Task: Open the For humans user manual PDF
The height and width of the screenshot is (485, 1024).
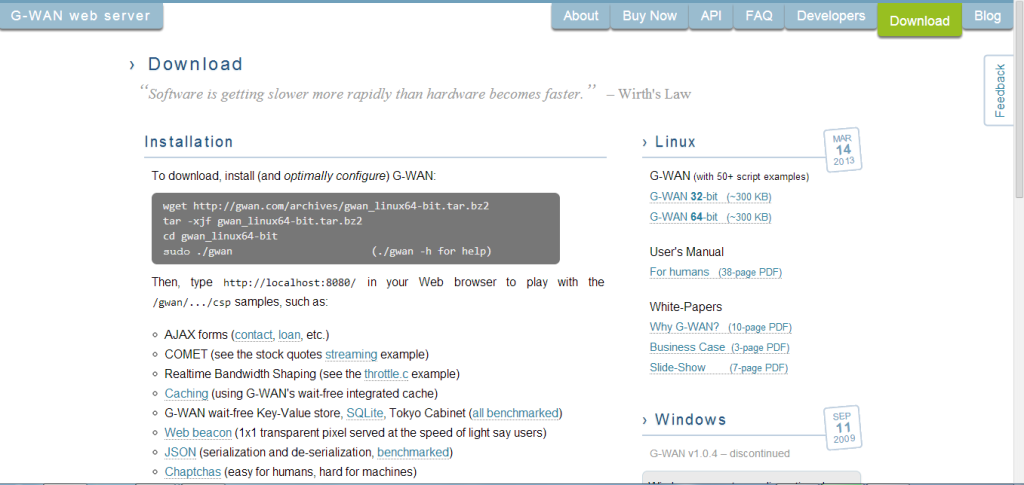Action: coord(715,272)
